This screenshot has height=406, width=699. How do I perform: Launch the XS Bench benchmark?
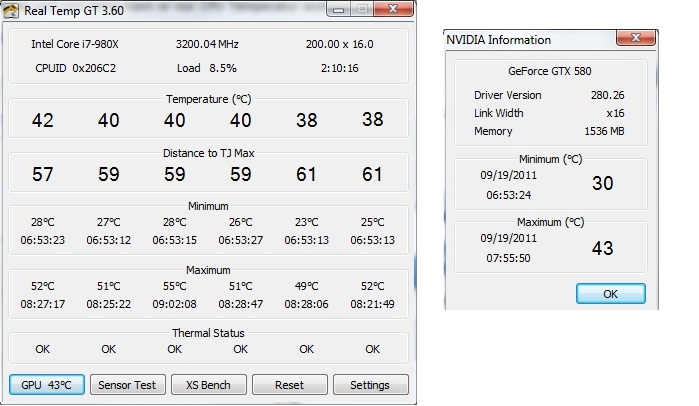tap(209, 385)
